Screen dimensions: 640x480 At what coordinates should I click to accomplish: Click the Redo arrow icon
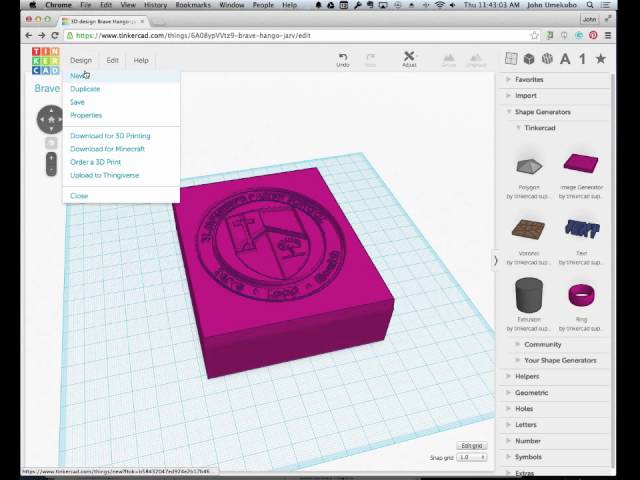[x=370, y=57]
